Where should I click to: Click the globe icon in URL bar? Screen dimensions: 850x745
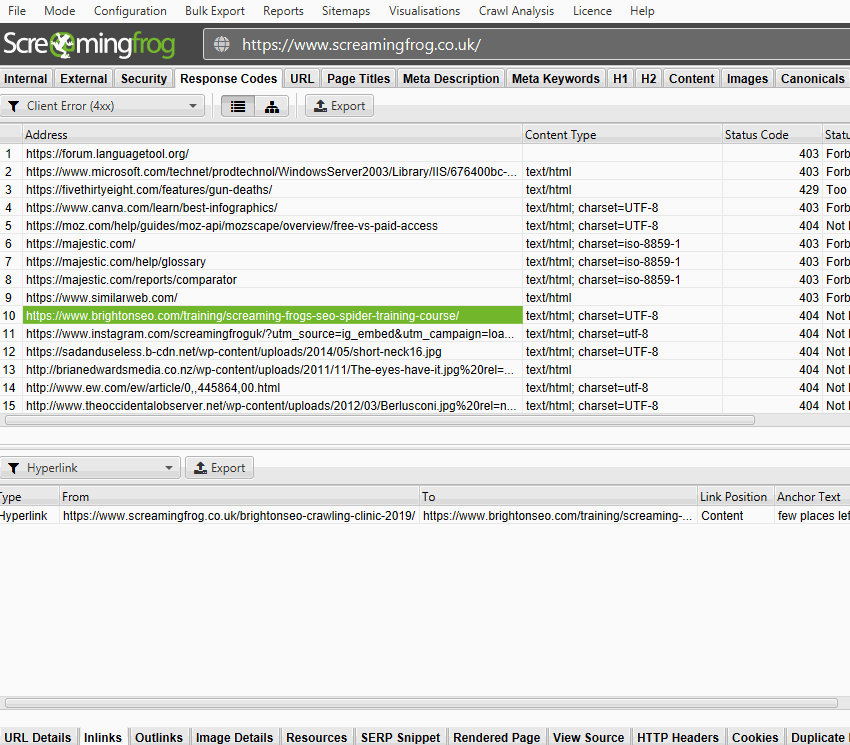tap(222, 45)
